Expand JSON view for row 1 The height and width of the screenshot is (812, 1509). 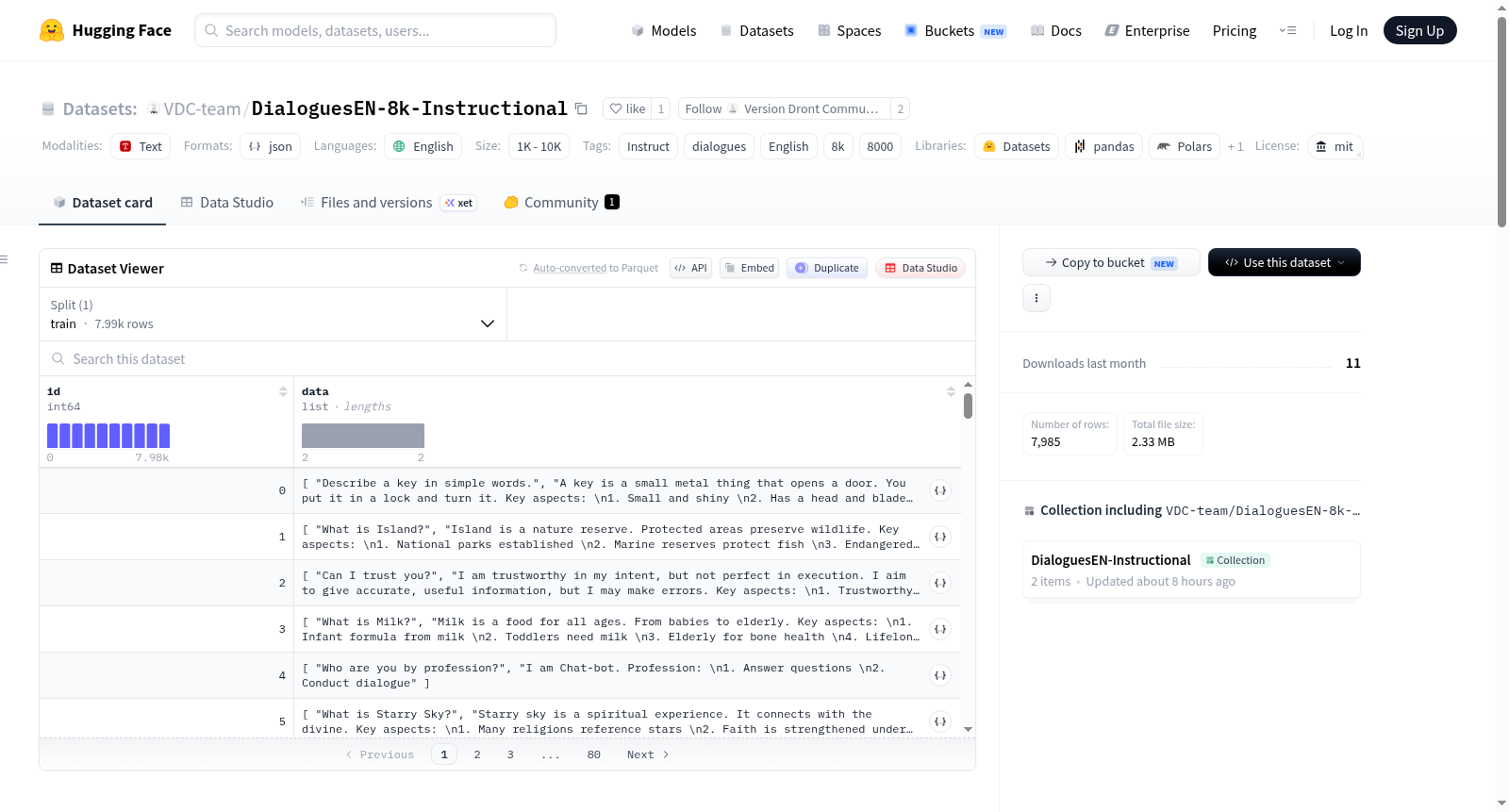coord(940,537)
